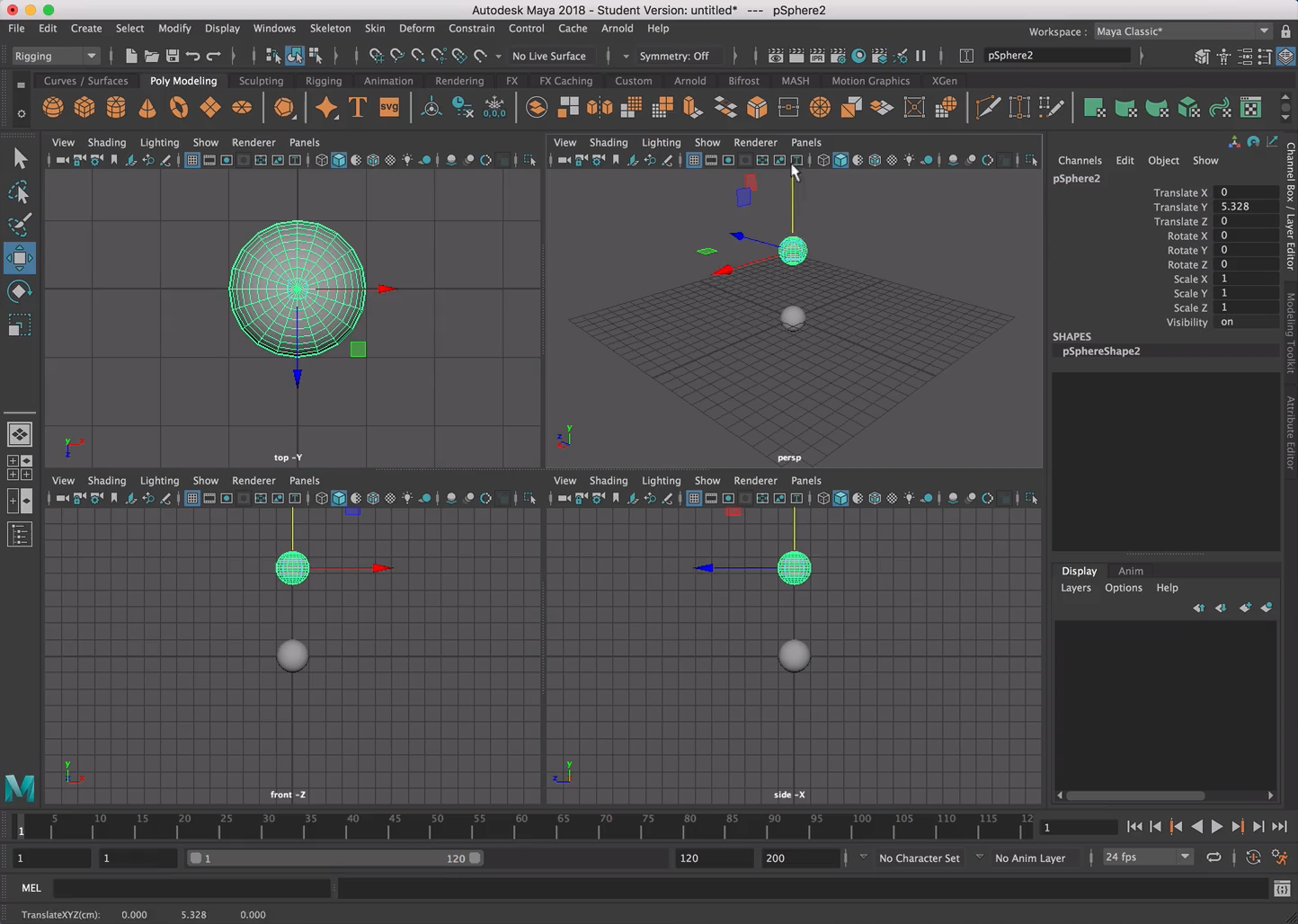Open the Rigging menu set dropdown

(x=55, y=56)
